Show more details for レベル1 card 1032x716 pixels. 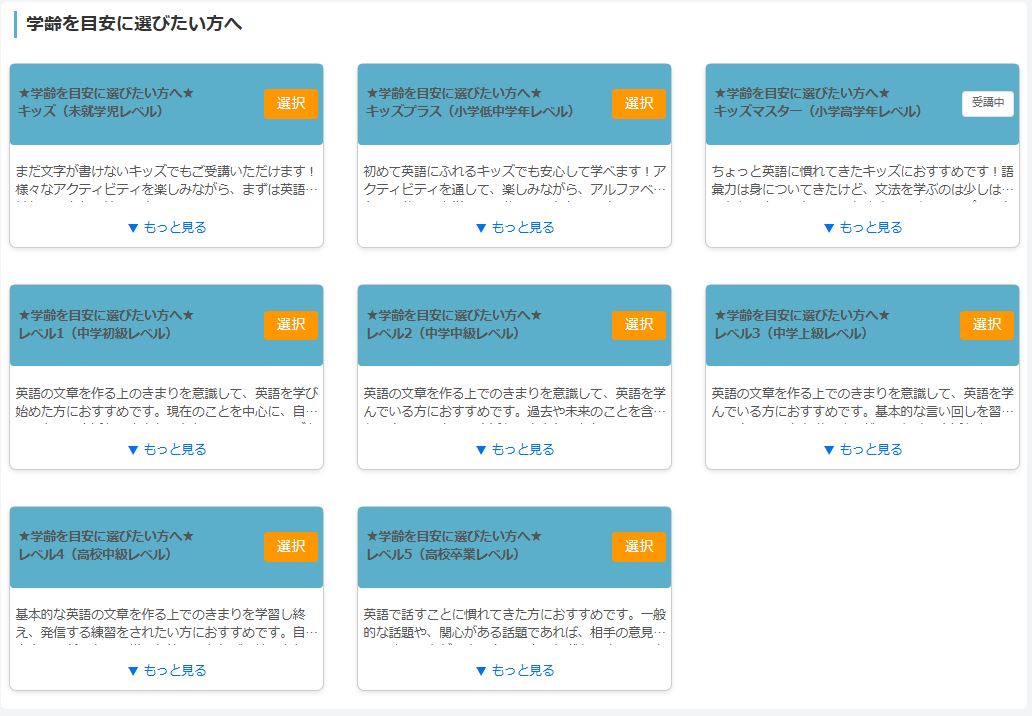tap(166, 450)
